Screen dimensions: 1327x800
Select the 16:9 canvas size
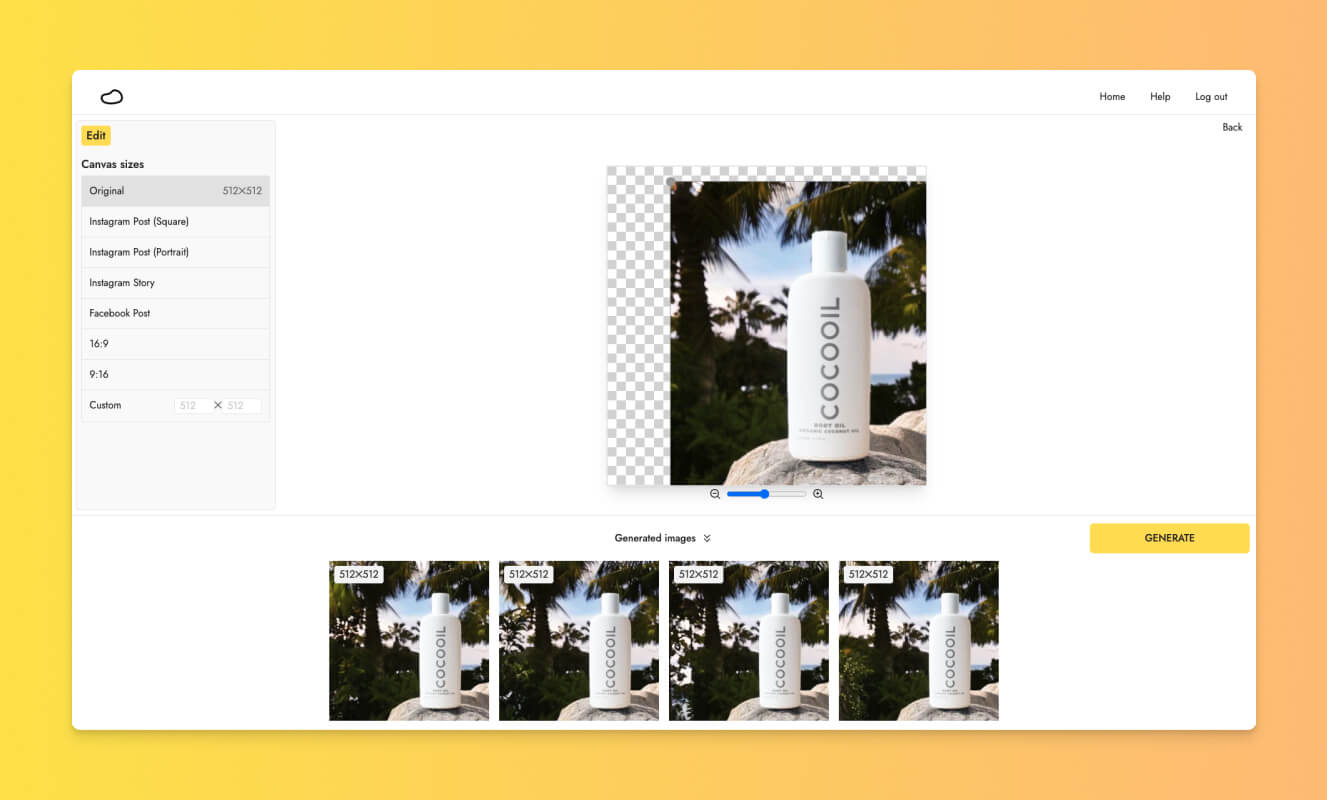[176, 344]
